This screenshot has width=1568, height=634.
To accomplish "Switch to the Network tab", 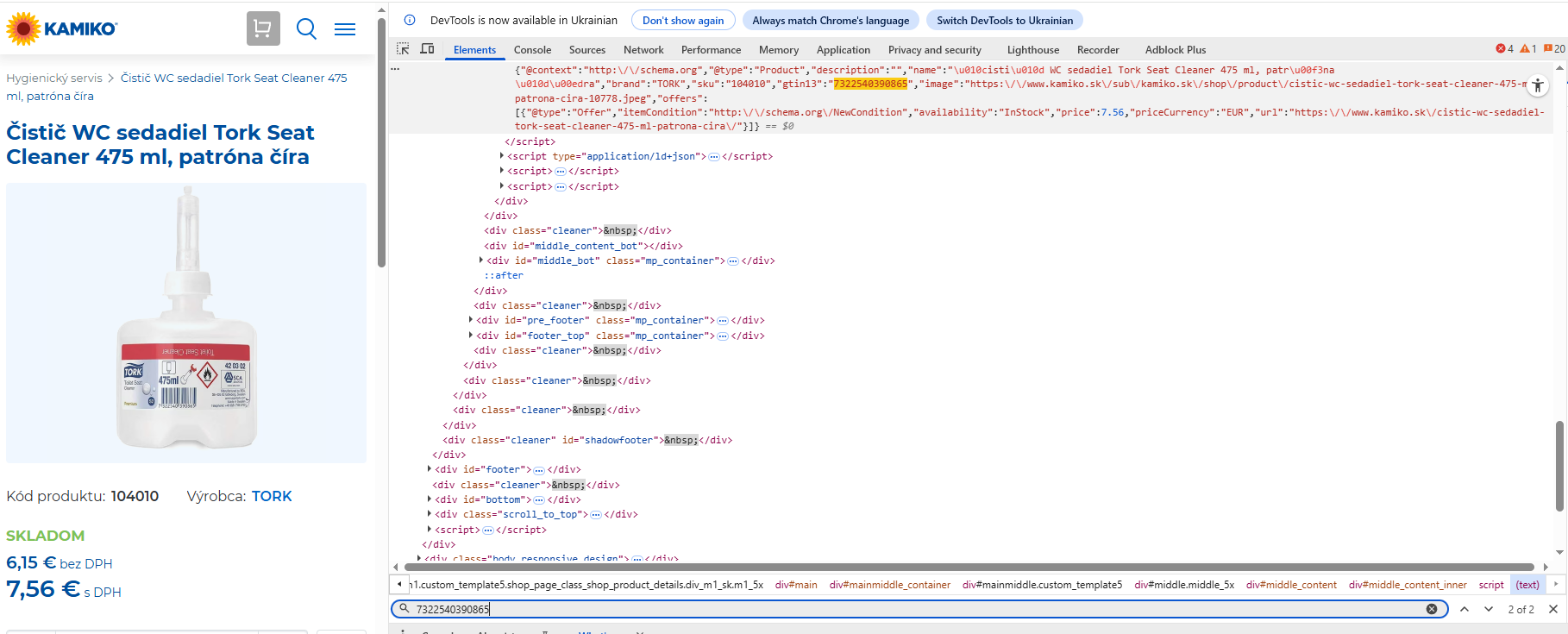I will point(643,50).
